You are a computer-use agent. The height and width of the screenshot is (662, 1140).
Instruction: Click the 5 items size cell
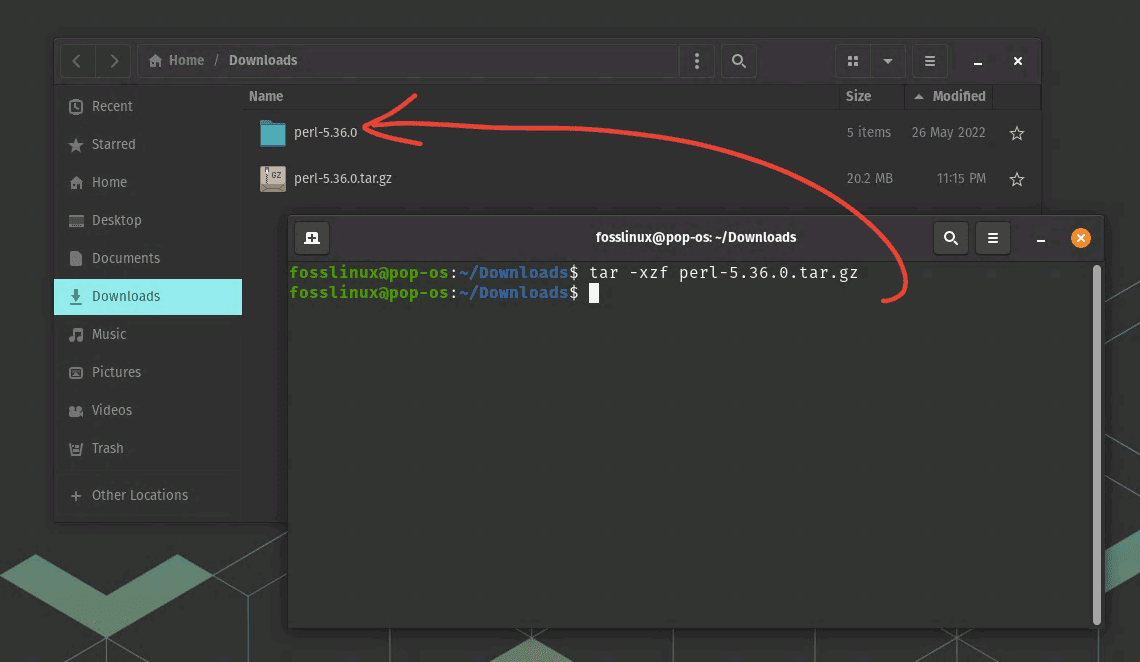869,133
